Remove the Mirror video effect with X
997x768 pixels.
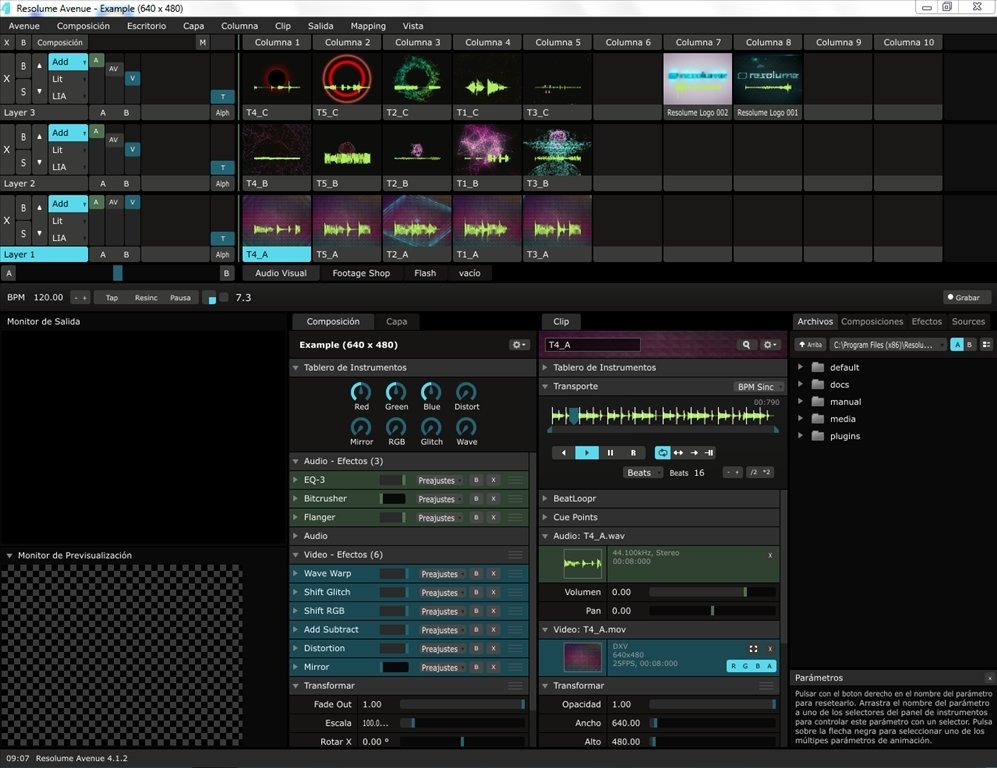pos(493,668)
